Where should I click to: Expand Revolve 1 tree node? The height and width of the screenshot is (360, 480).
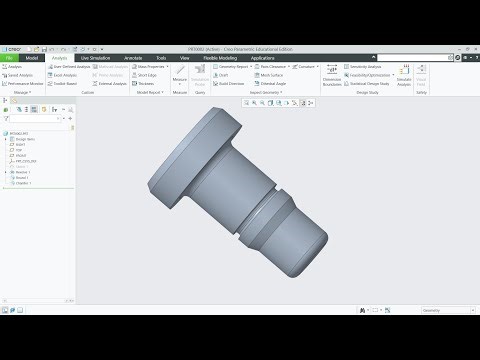(5, 172)
